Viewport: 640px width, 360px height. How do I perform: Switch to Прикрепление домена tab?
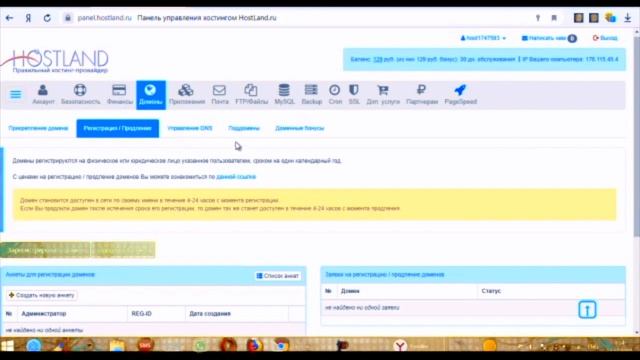coord(38,128)
